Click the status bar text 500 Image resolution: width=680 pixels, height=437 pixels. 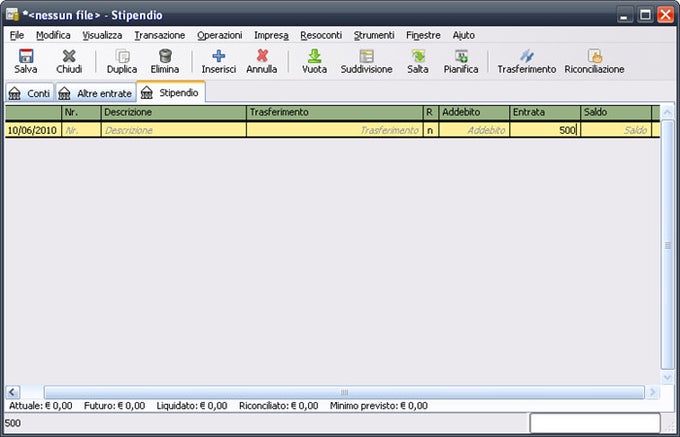pyautogui.click(x=13, y=423)
